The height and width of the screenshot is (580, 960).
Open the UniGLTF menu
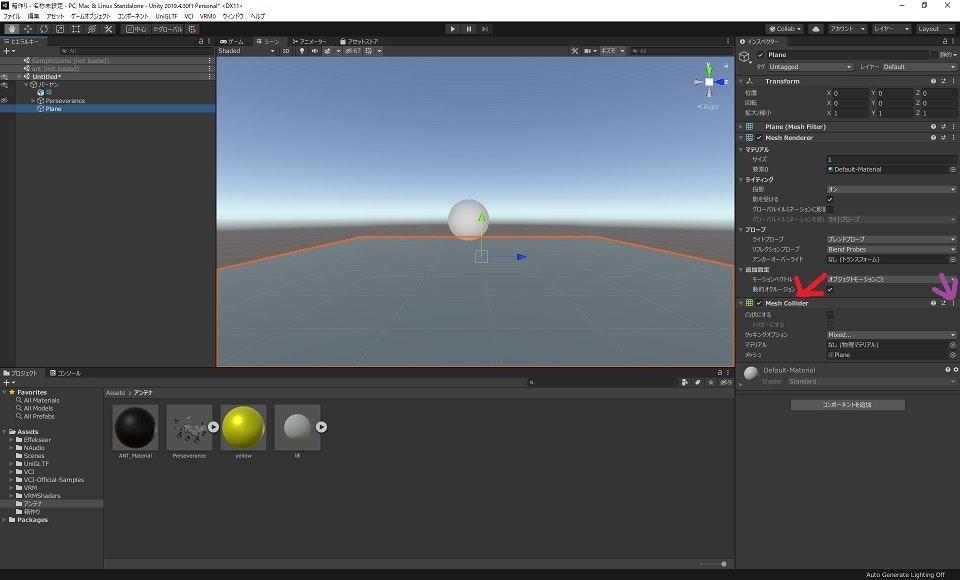(x=166, y=16)
